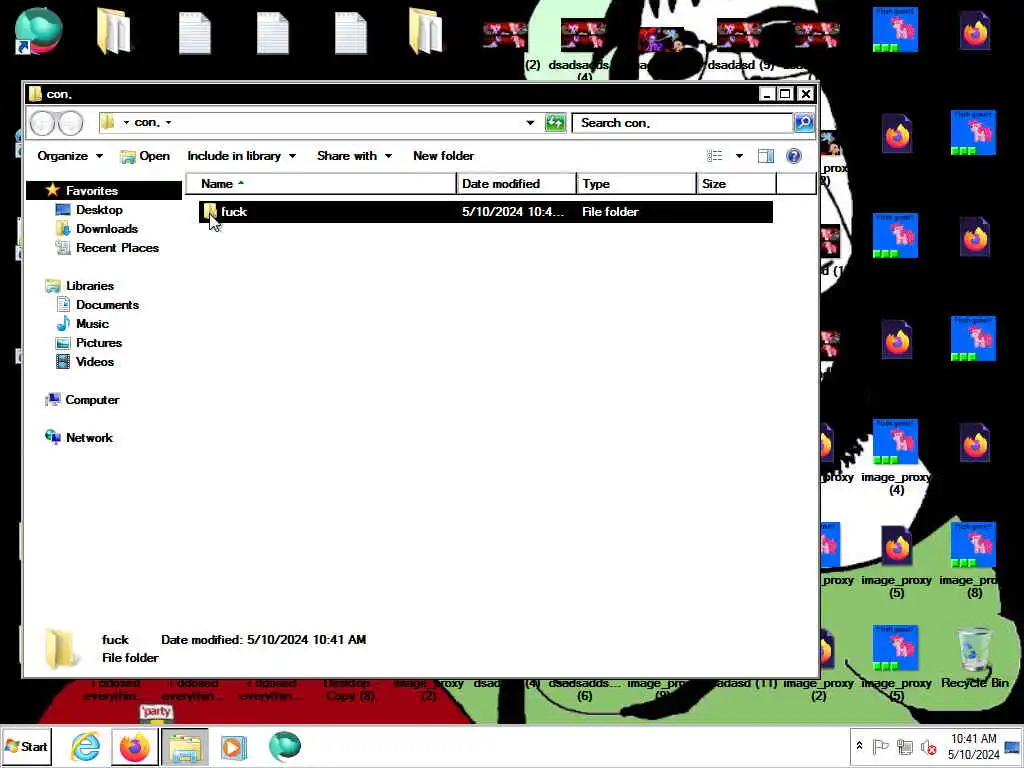Click the muted volume tray icon
Screen dimensions: 1024x768
(x=928, y=746)
